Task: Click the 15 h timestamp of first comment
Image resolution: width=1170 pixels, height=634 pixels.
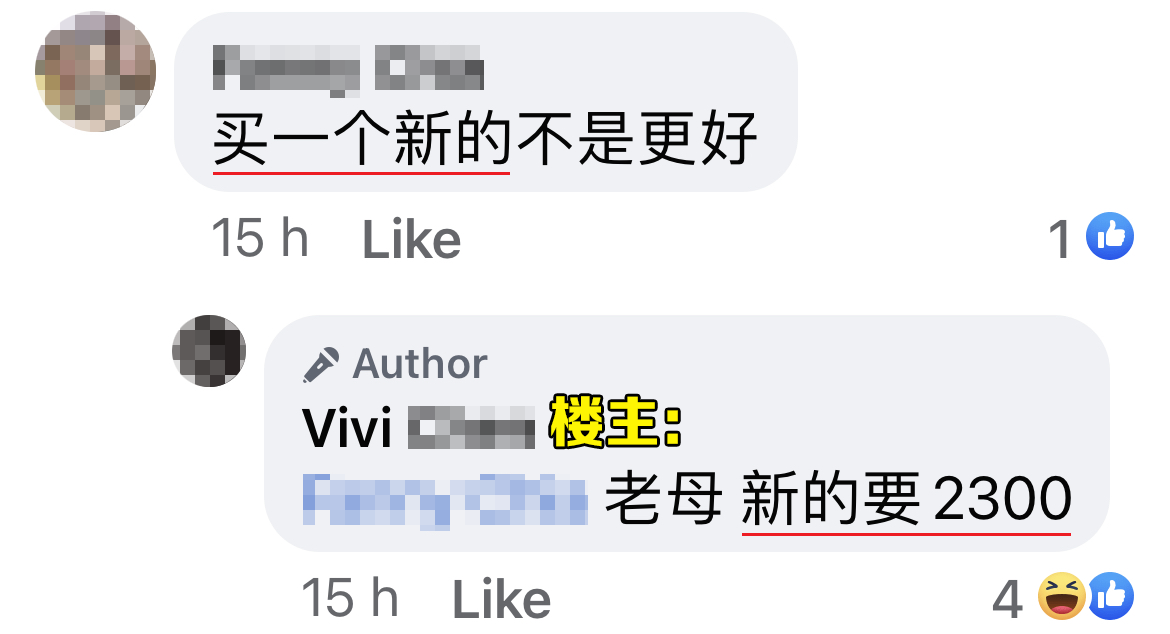Action: (260, 239)
